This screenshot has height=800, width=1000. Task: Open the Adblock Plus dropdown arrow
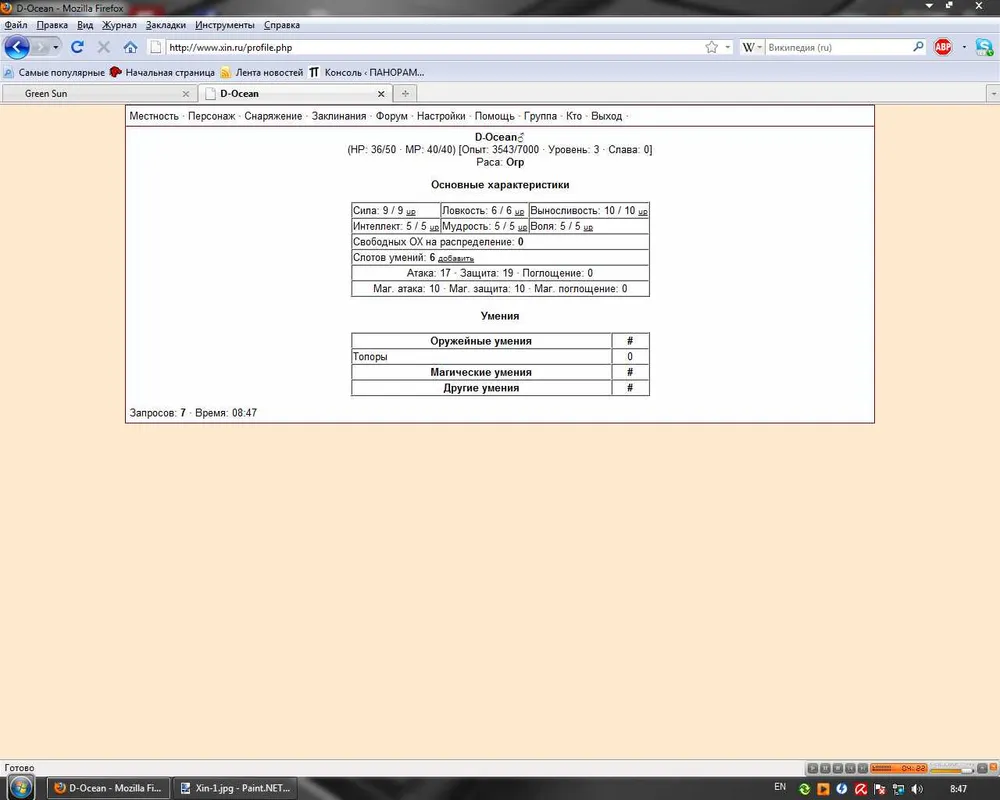pos(964,47)
